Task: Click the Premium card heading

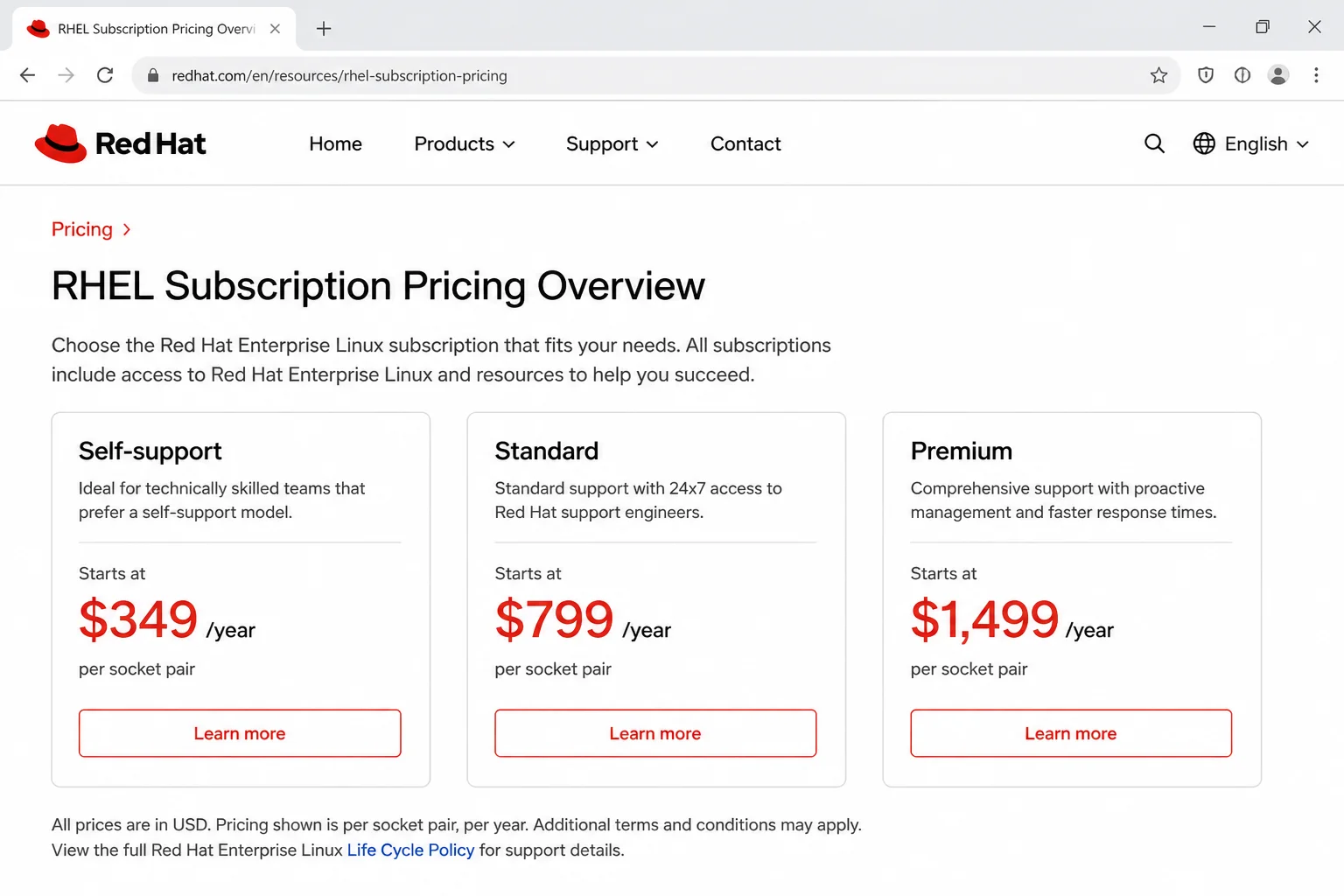Action: tap(962, 451)
